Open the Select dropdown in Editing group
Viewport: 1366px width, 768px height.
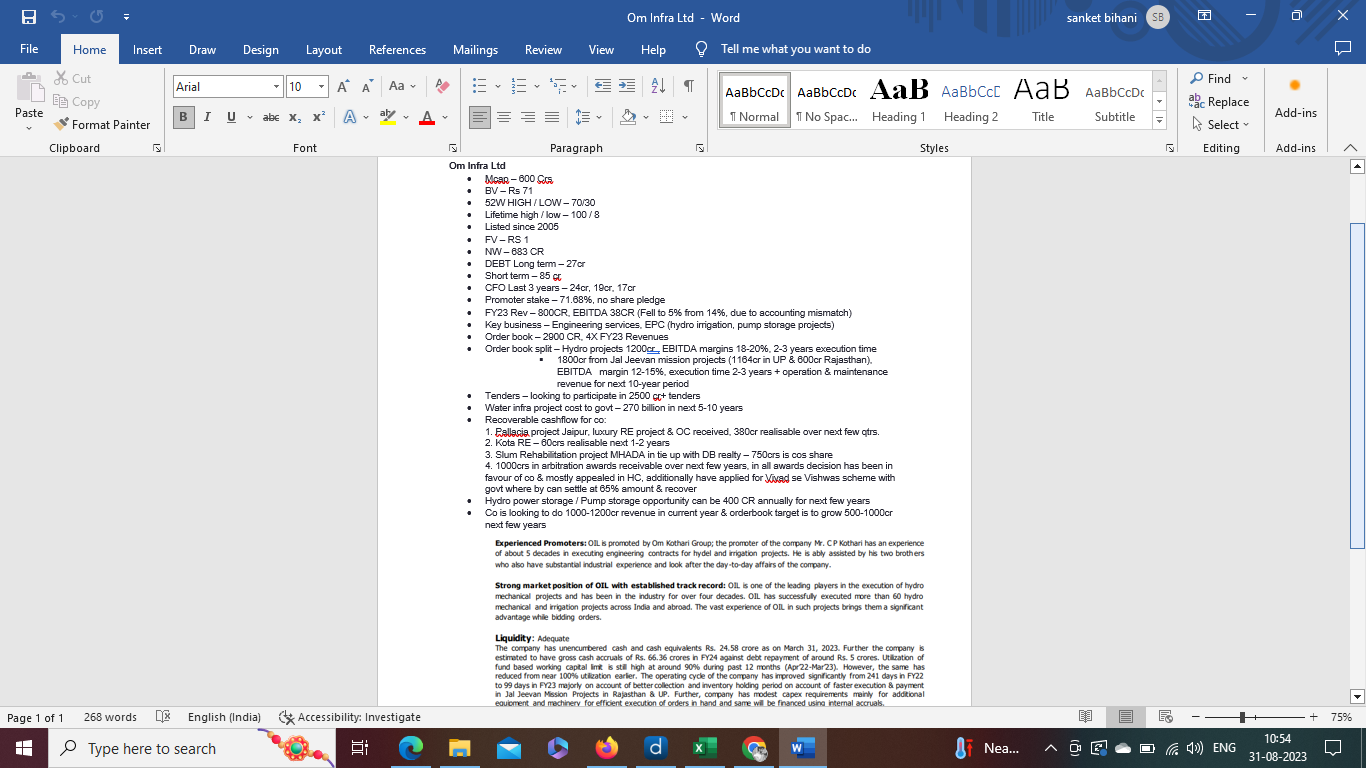pos(1220,125)
